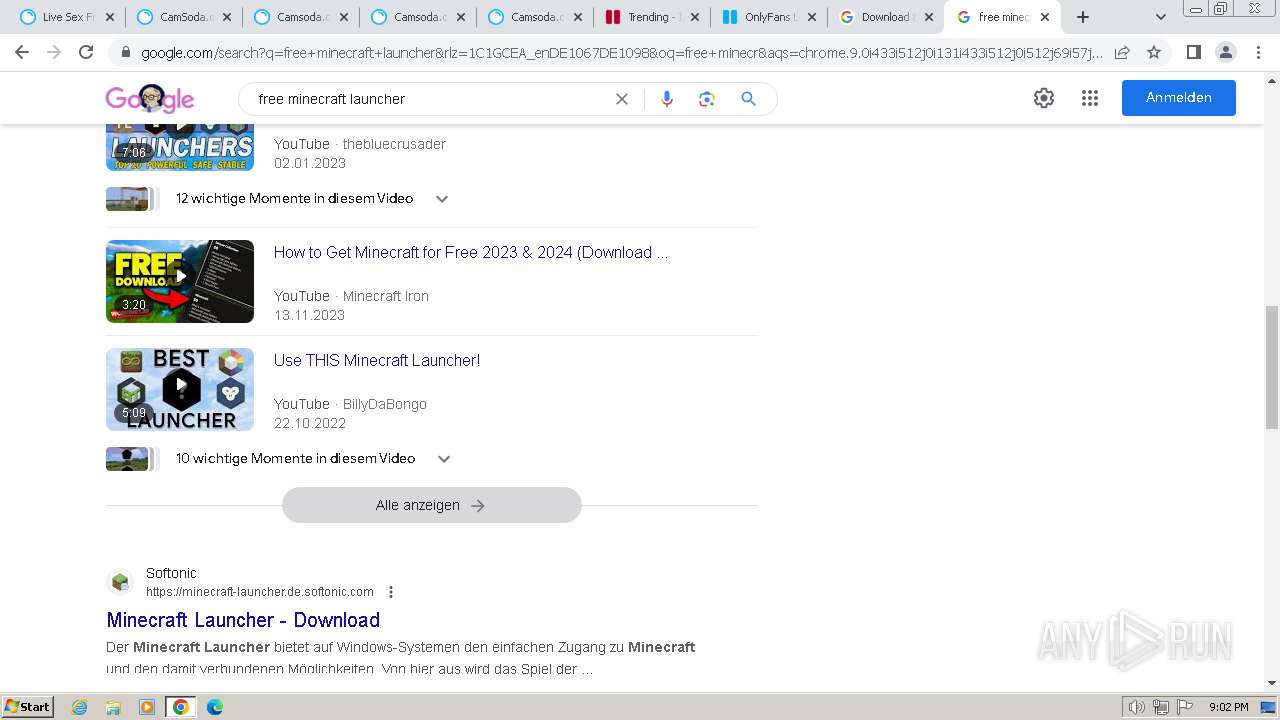Click Alle anzeigen button
Image resolution: width=1280 pixels, height=720 pixels.
pyautogui.click(x=432, y=505)
